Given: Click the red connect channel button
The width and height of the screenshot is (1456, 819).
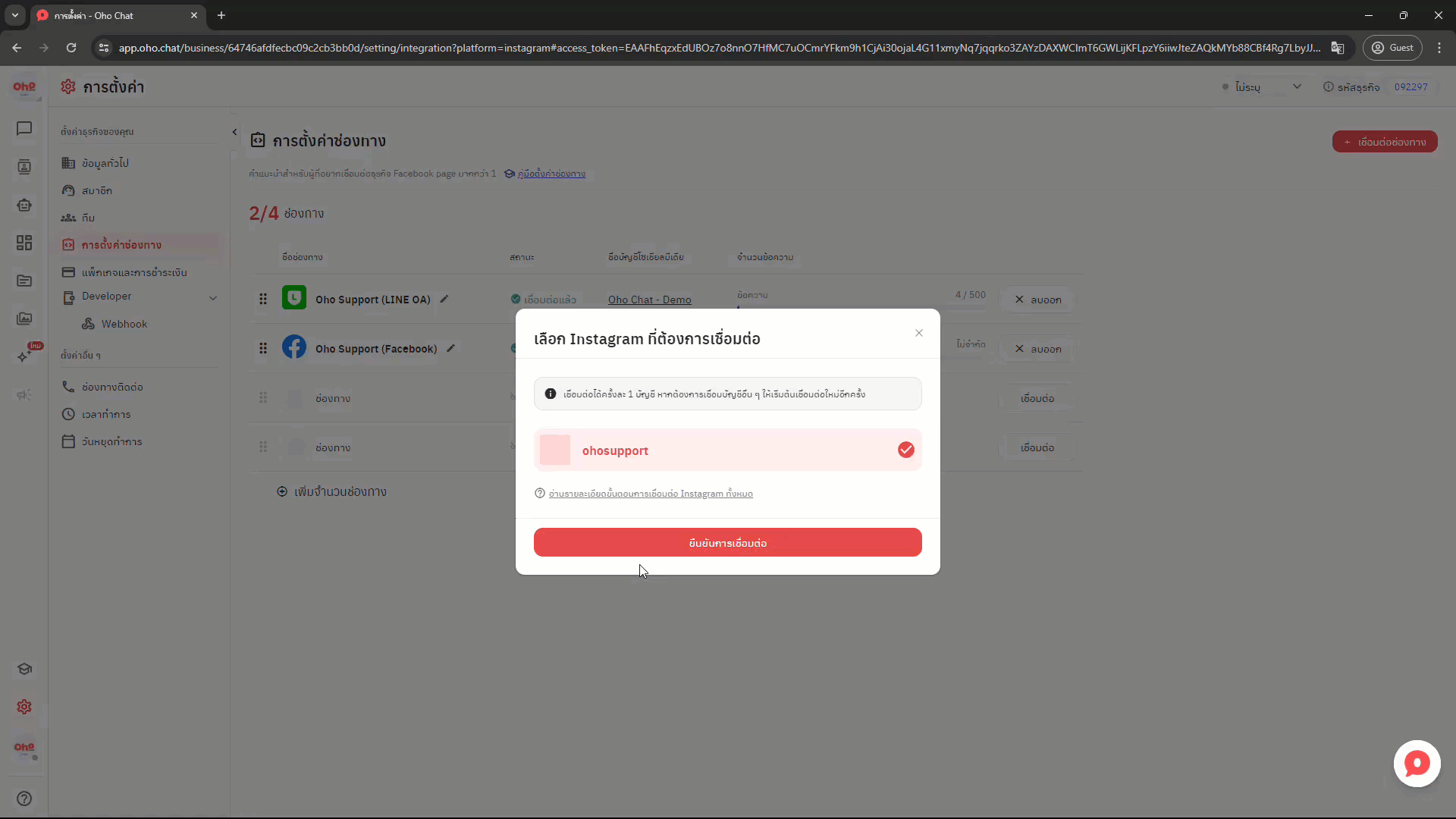Looking at the screenshot, I should coord(1385,142).
